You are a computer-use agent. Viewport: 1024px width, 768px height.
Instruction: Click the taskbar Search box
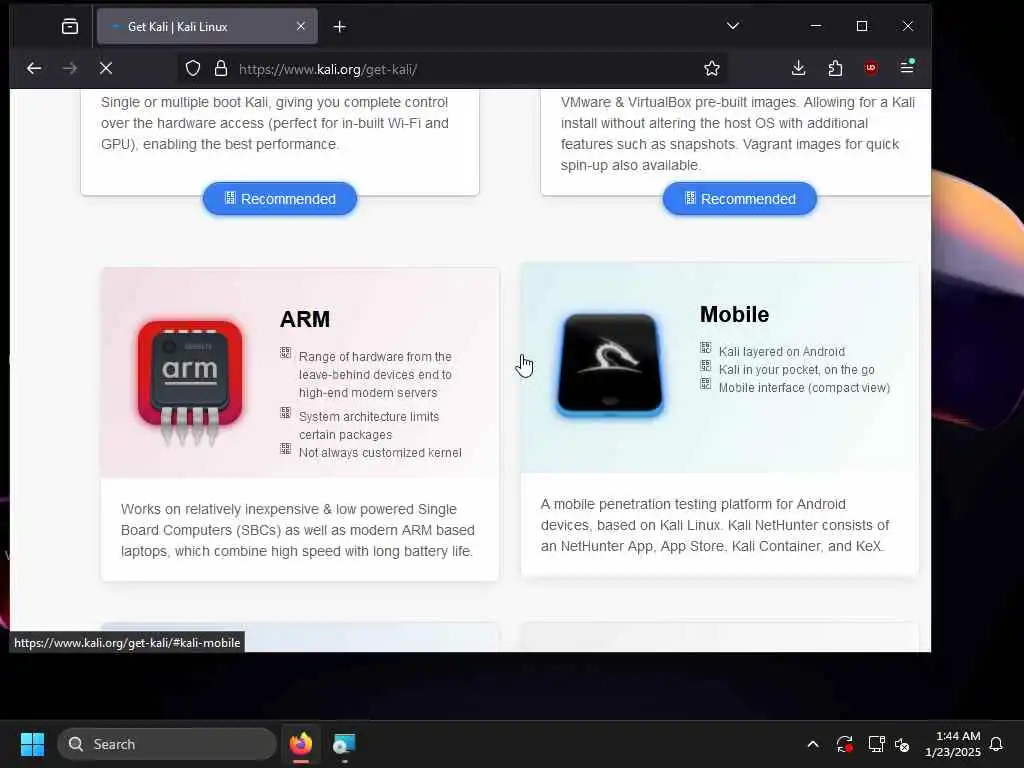[x=167, y=744]
